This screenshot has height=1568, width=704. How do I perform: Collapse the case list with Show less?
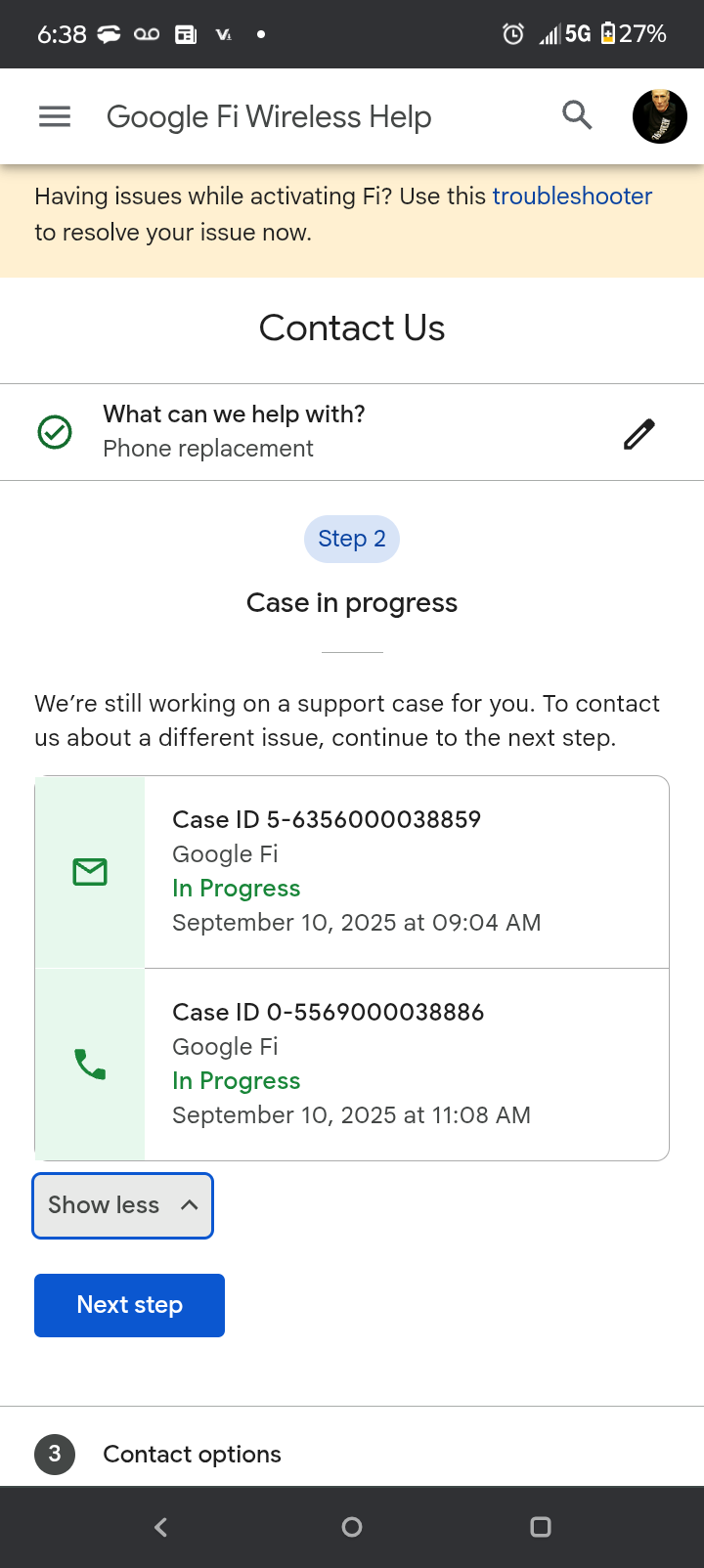point(104,1205)
